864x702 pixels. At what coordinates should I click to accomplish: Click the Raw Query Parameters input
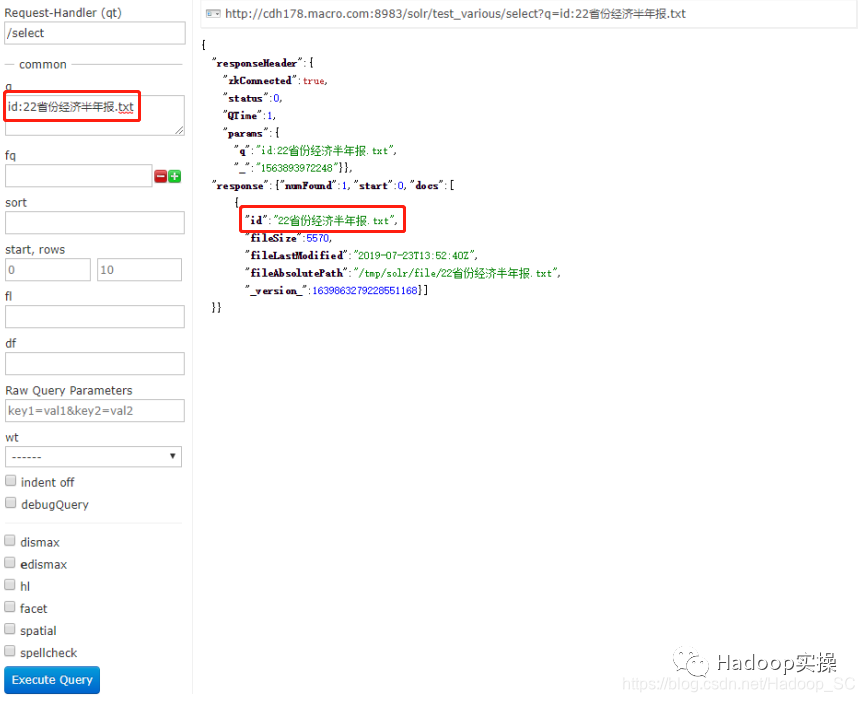(95, 411)
